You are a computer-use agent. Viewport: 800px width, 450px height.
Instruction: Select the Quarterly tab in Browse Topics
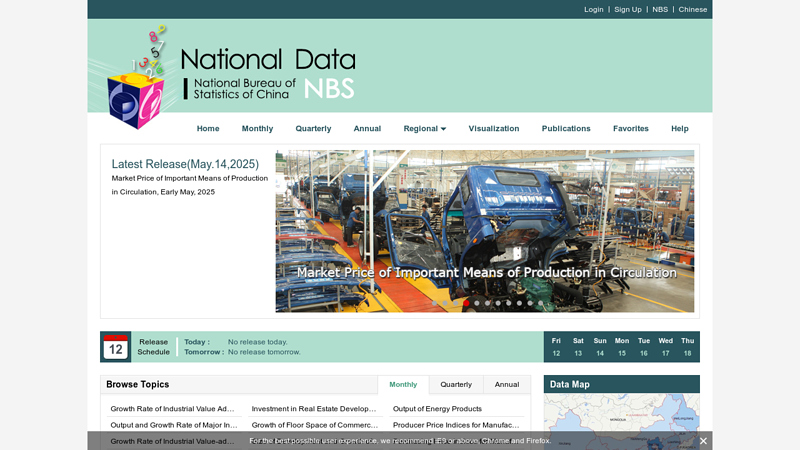456,385
